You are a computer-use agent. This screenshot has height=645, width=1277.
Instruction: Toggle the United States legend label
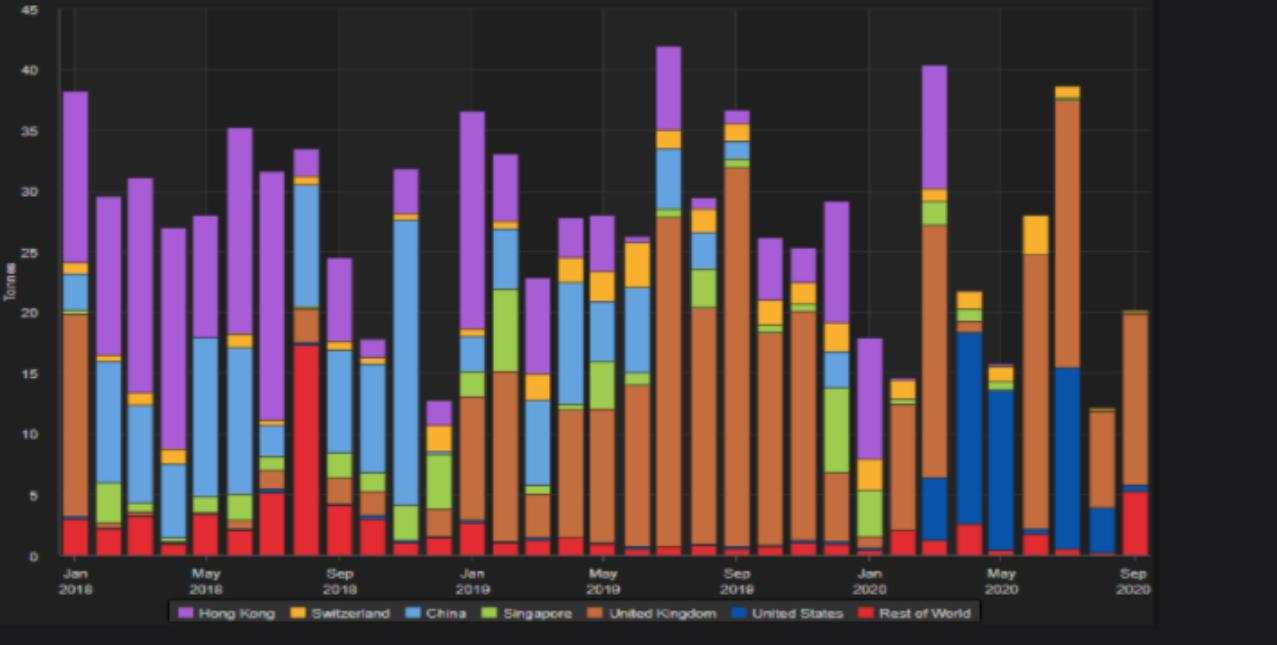click(797, 613)
